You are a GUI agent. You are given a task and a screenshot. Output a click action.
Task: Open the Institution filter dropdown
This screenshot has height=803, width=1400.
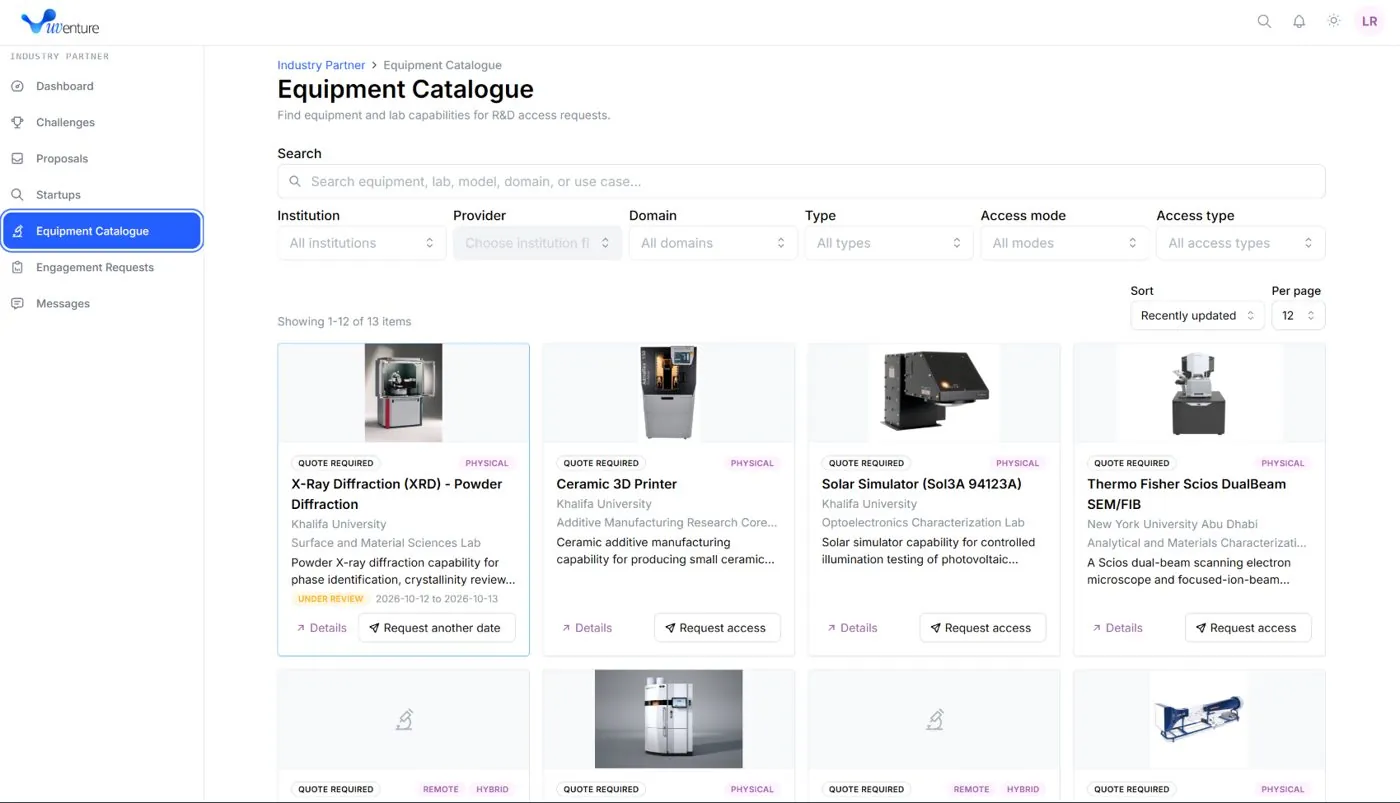point(361,243)
